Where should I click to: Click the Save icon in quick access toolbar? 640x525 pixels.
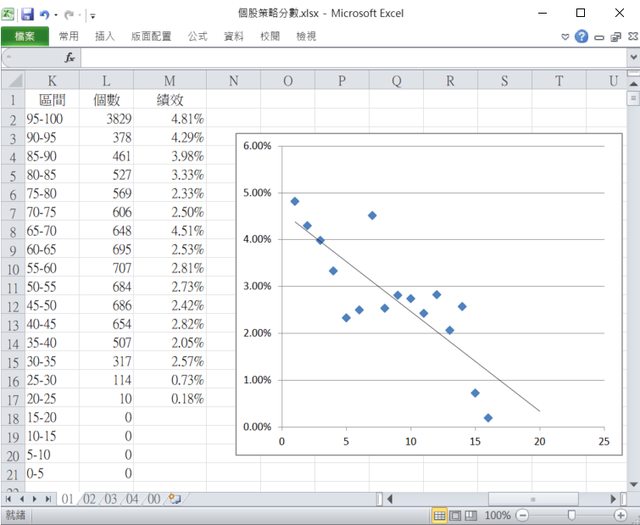pos(27,14)
